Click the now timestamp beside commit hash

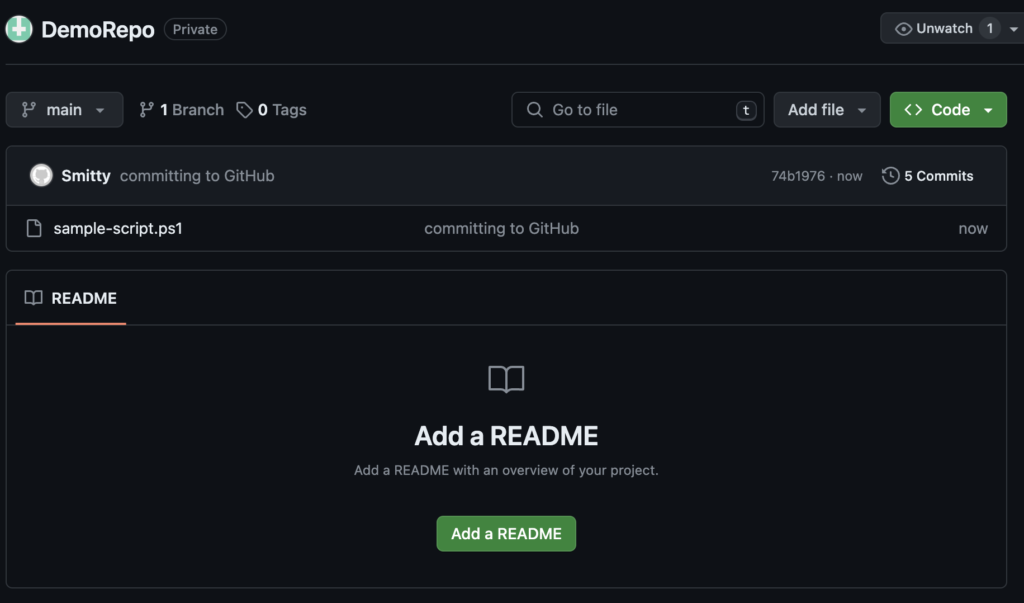(850, 176)
